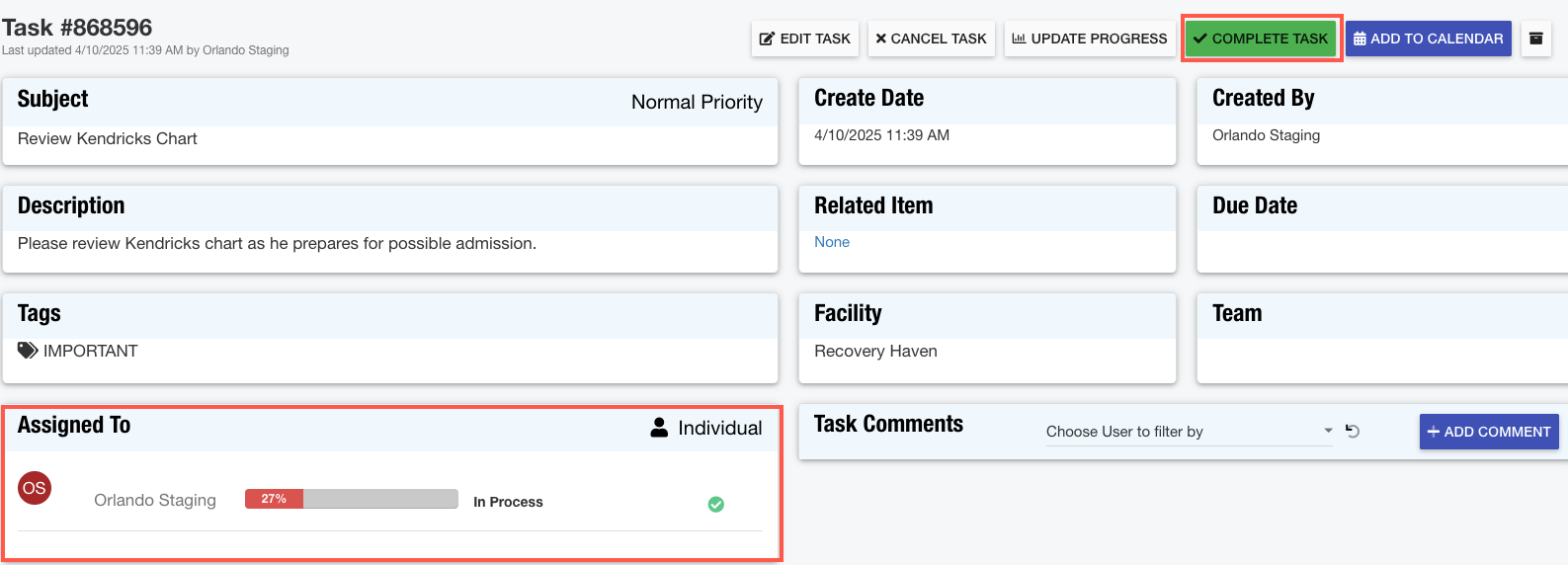Click the In Process status label
Screen dimensions: 1568x565
[x=508, y=502]
